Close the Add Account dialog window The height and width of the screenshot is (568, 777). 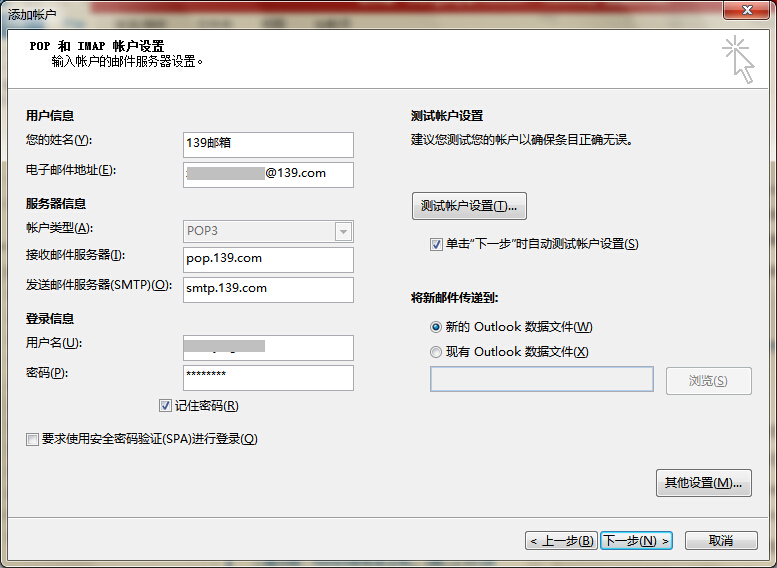click(x=744, y=11)
